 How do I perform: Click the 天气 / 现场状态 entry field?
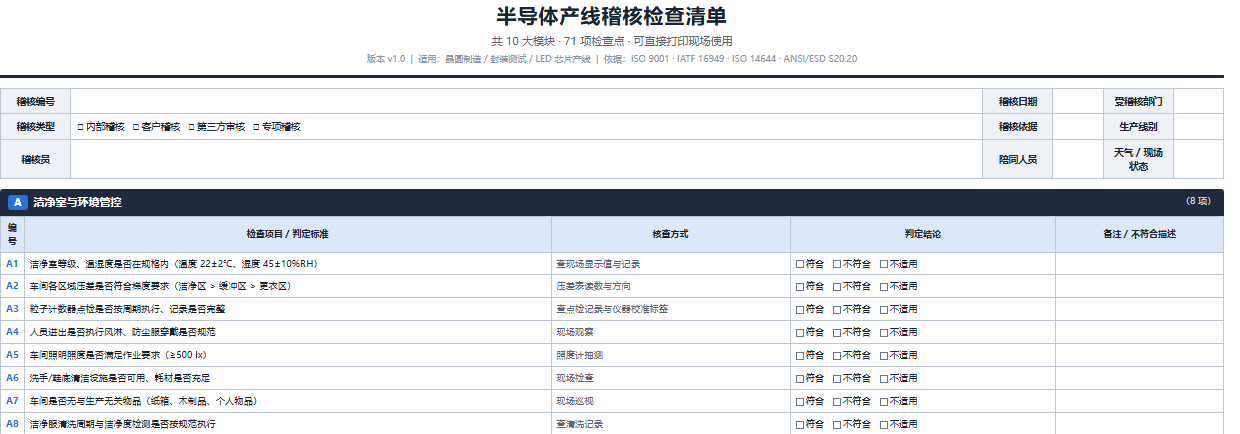point(1198,159)
